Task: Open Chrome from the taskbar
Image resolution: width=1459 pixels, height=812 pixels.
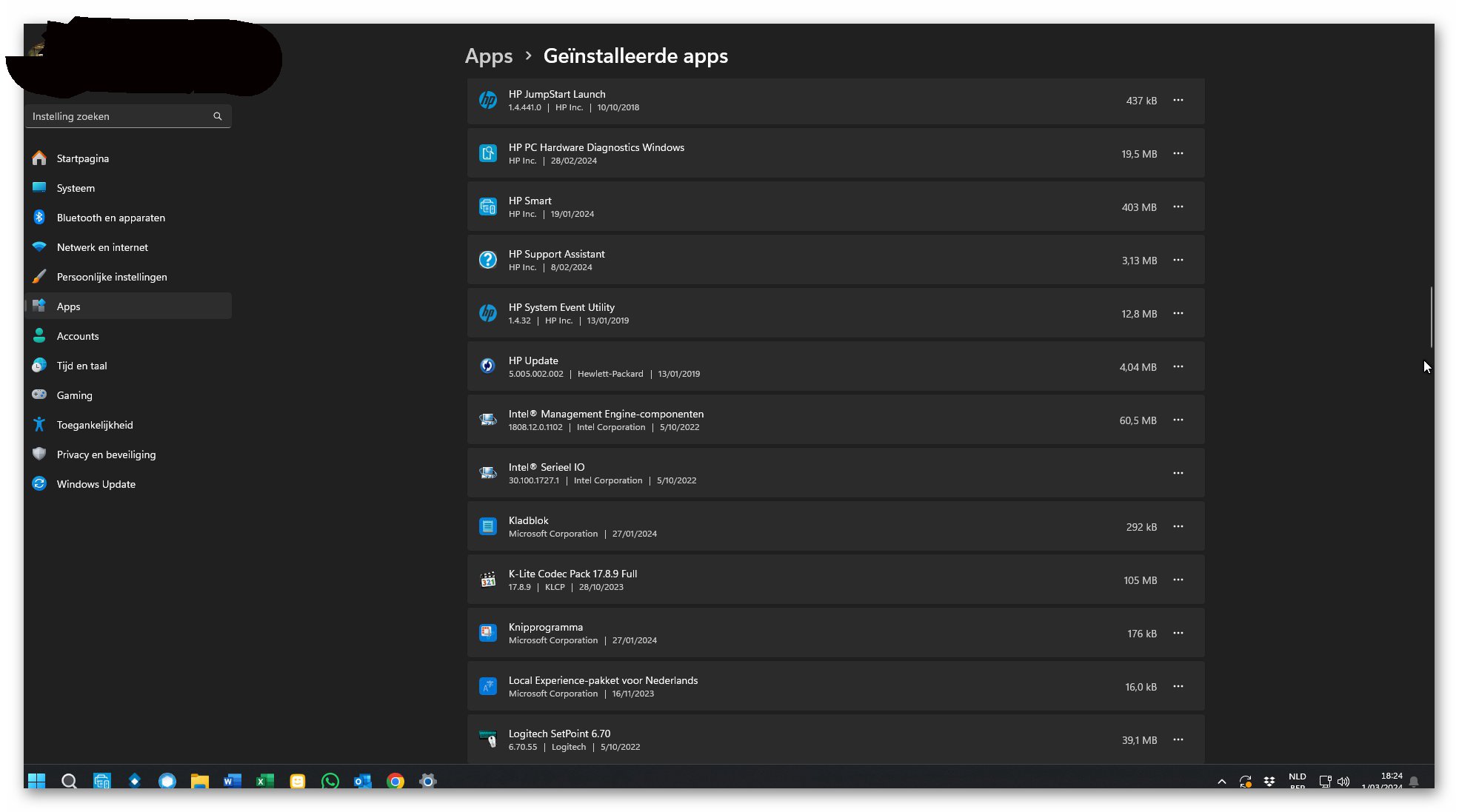Action: pyautogui.click(x=395, y=781)
